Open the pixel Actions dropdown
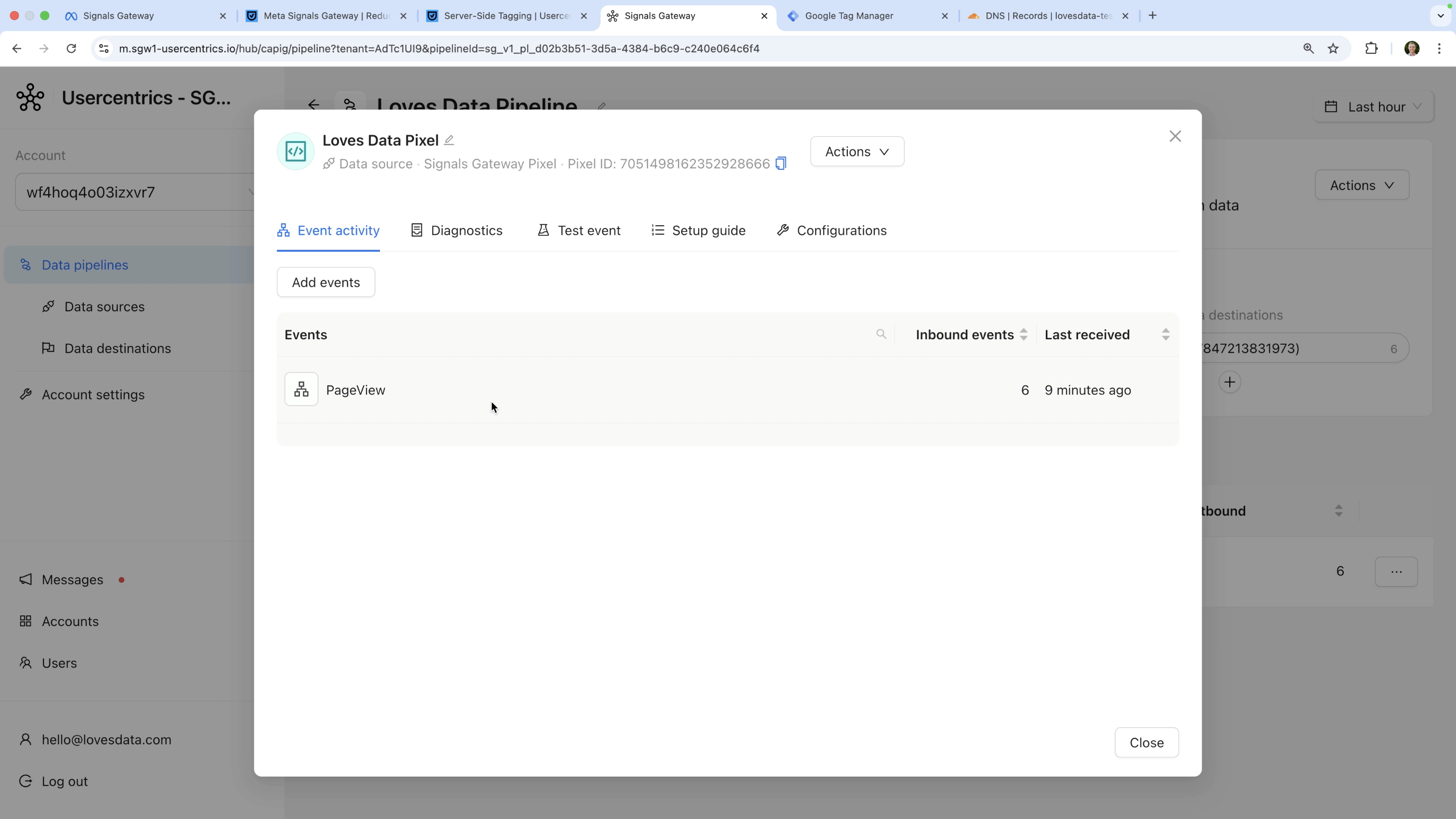 [x=857, y=152]
